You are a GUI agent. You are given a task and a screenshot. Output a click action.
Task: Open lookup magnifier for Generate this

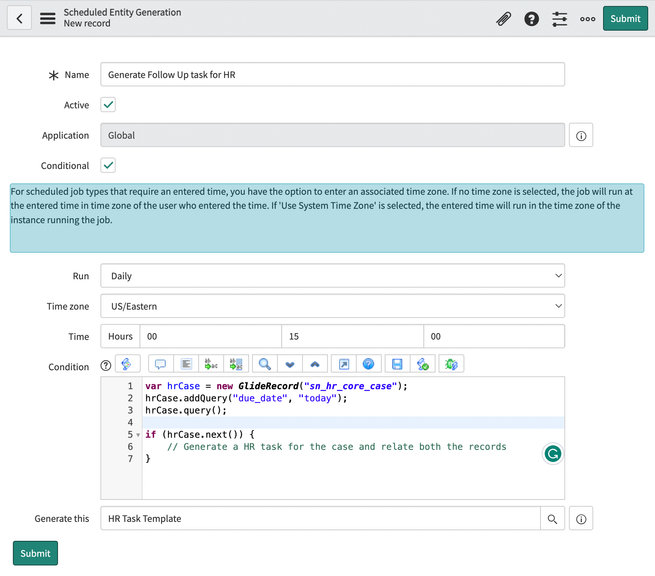552,519
